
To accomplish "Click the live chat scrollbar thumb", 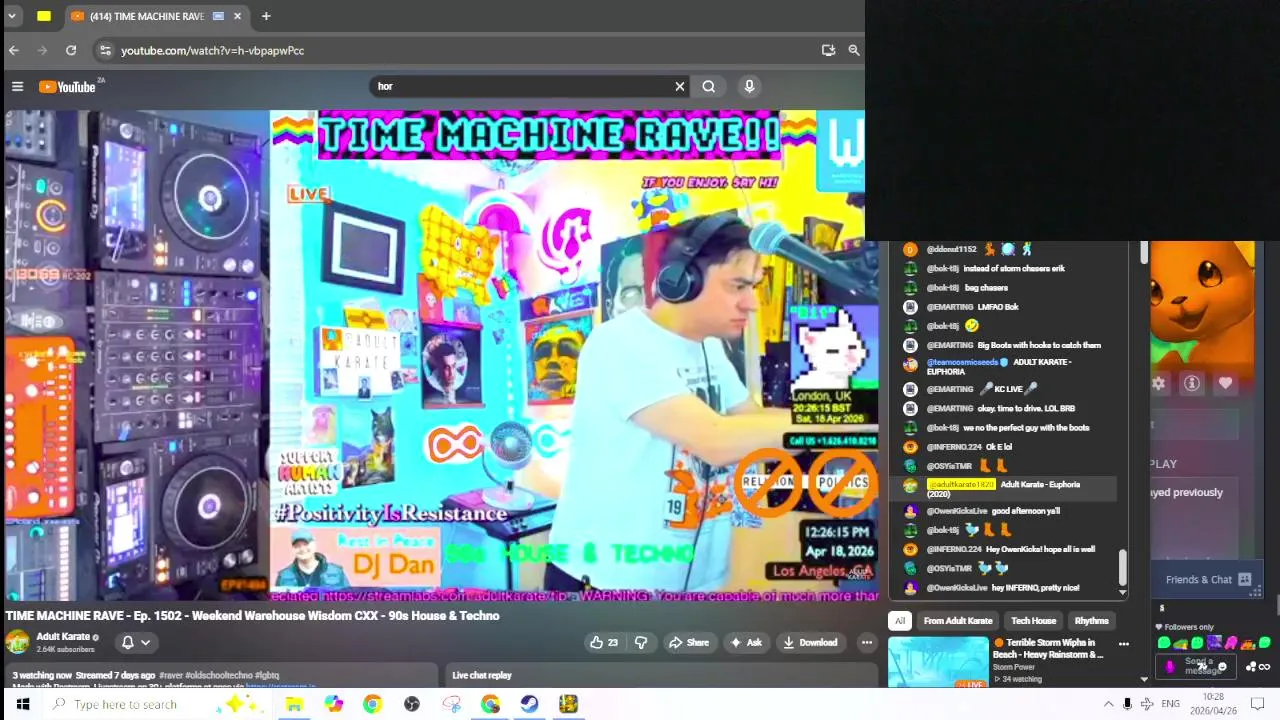I will point(1122,567).
